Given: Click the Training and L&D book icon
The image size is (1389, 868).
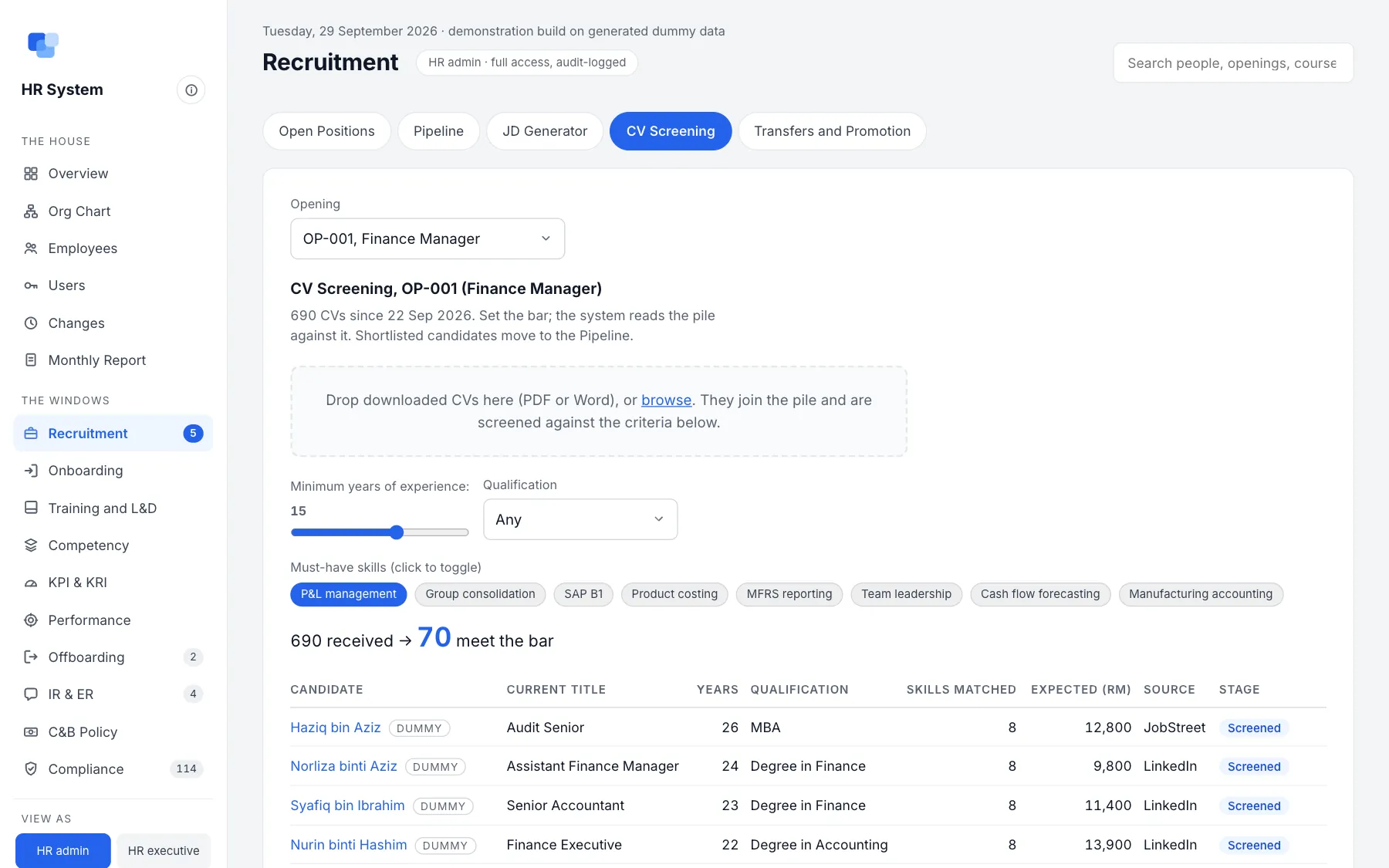Looking at the screenshot, I should point(31,508).
